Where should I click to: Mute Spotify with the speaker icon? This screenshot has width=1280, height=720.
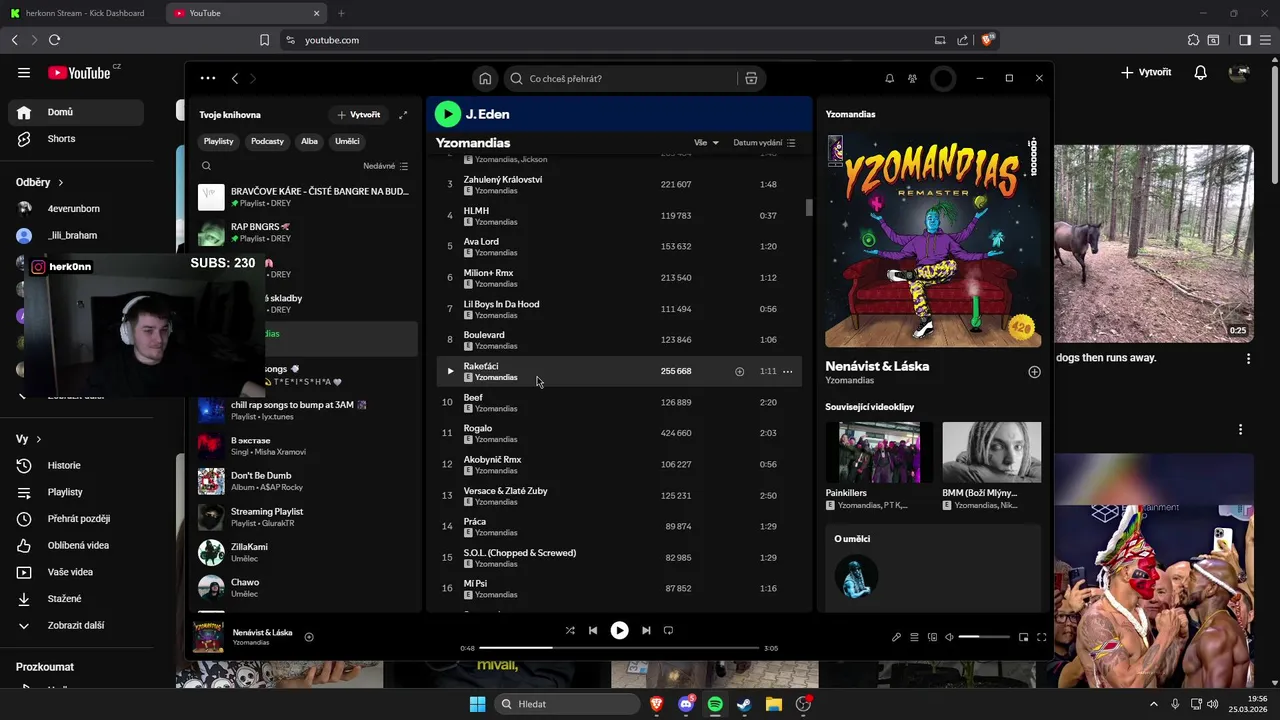[x=949, y=637]
